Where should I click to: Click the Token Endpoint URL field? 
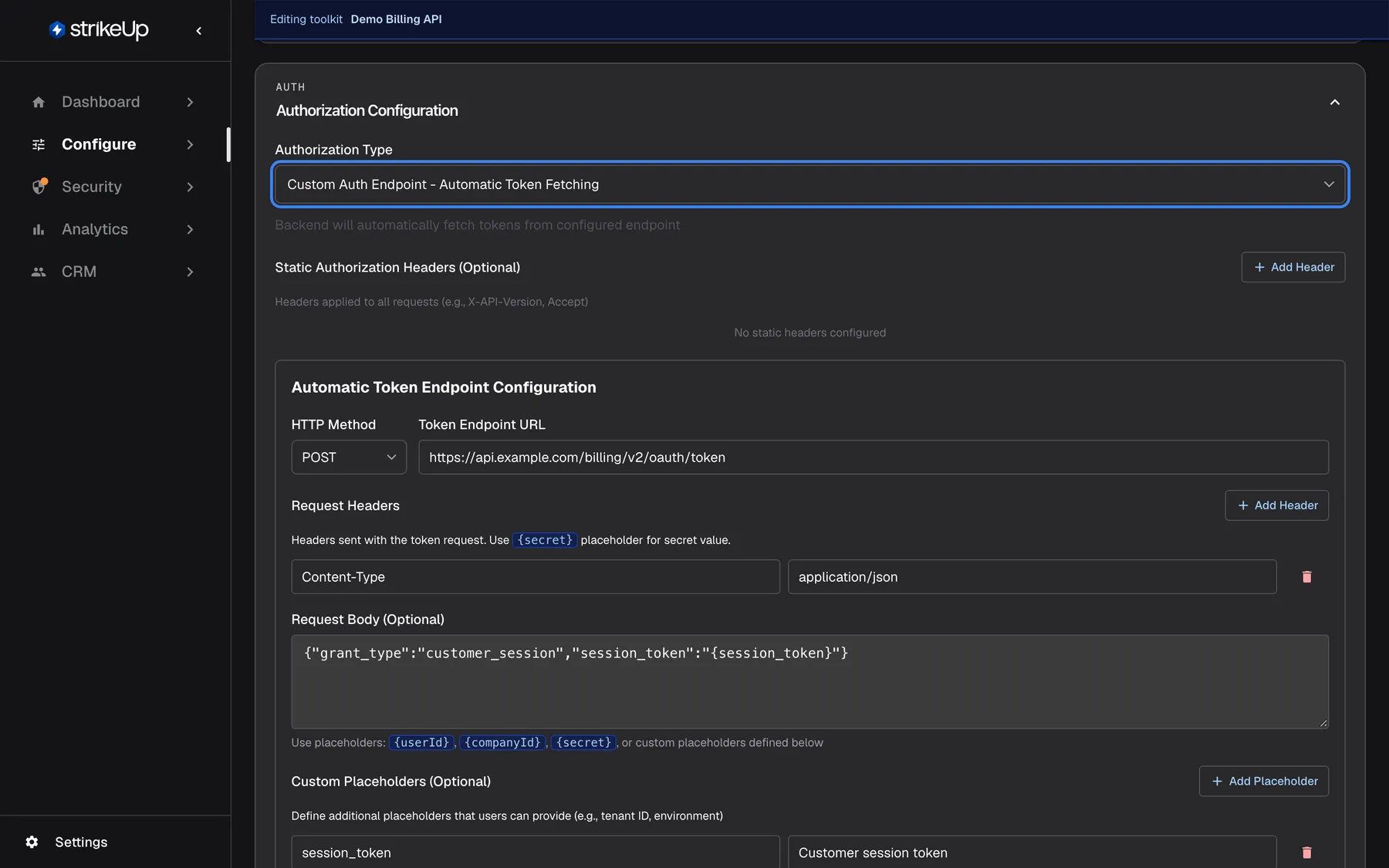click(x=874, y=458)
